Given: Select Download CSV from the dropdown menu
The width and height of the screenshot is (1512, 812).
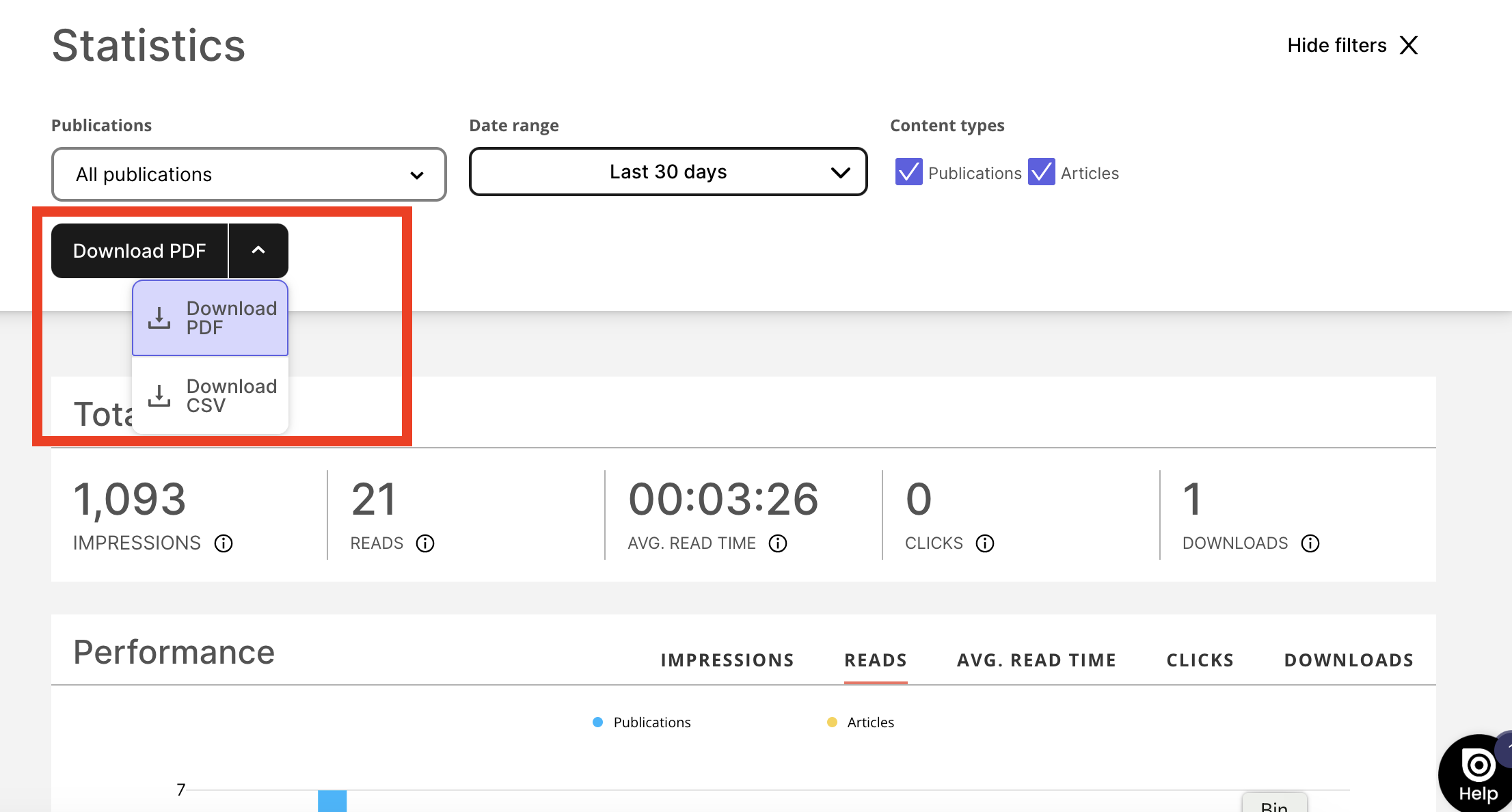Looking at the screenshot, I should [x=211, y=396].
